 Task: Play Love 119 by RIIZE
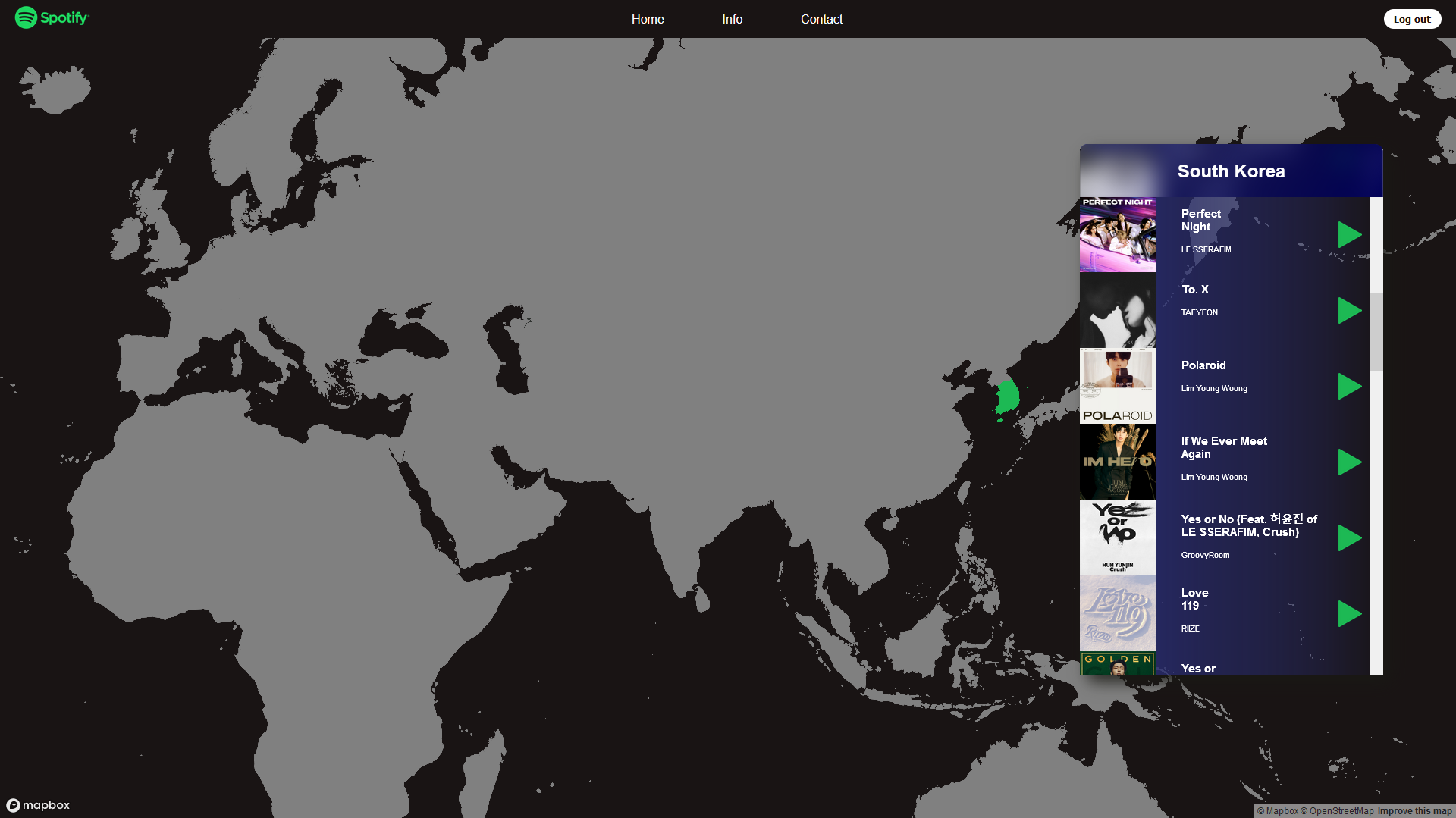pyautogui.click(x=1349, y=614)
